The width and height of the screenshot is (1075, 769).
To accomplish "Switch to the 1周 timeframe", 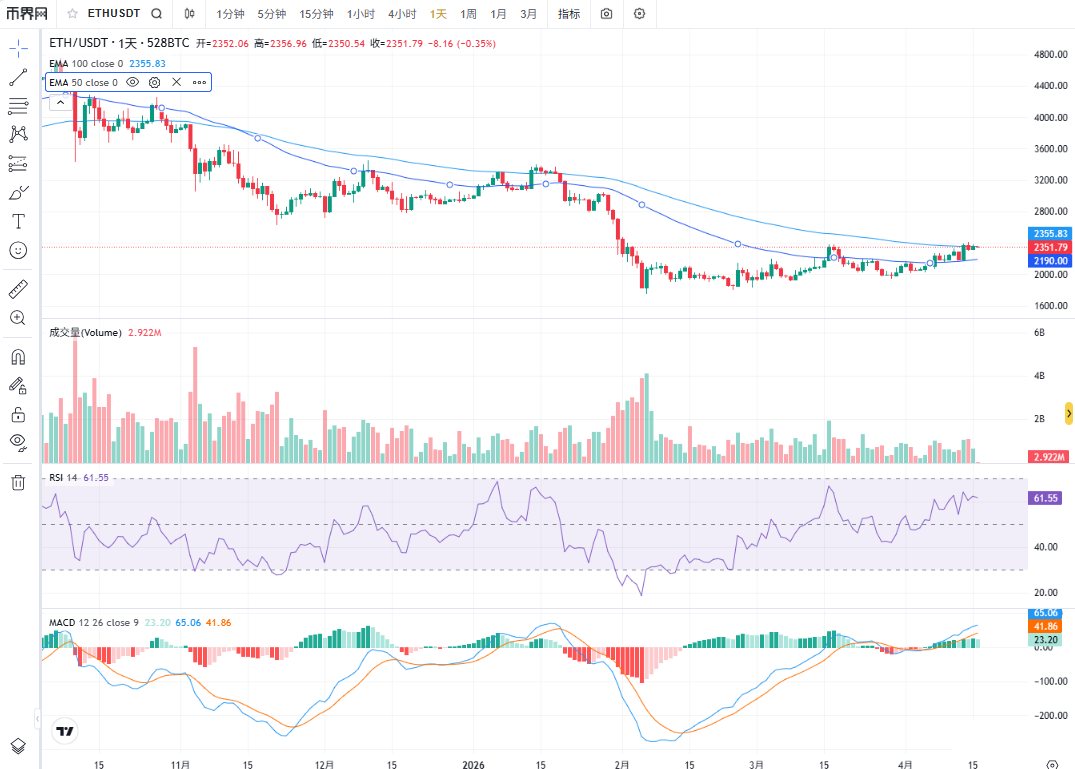I will (x=468, y=14).
